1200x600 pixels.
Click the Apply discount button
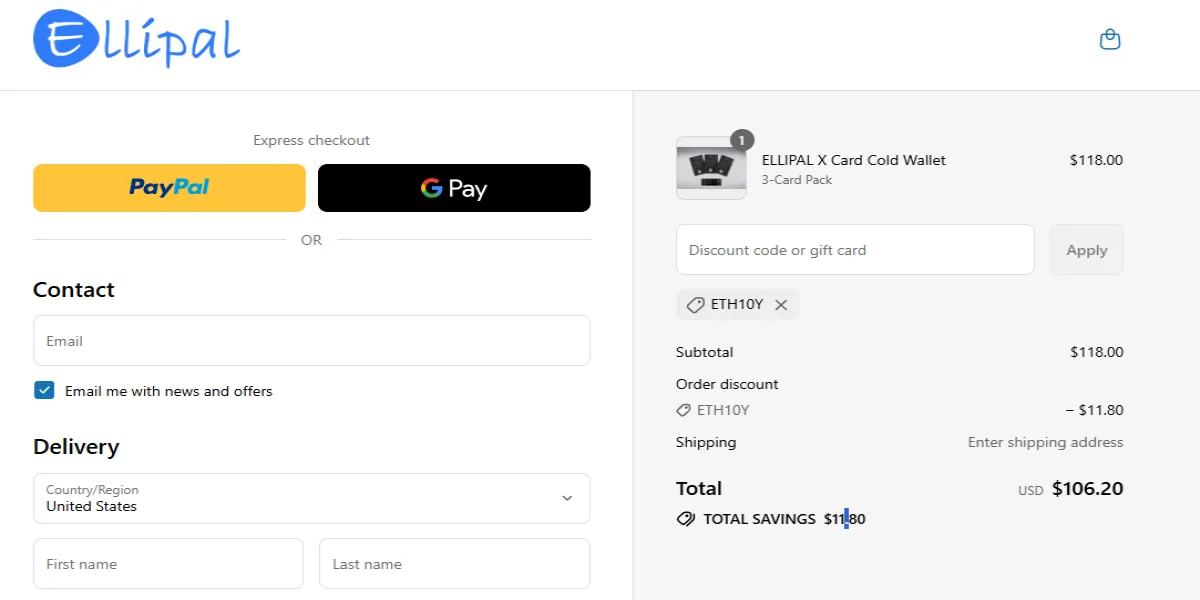pos(1086,249)
